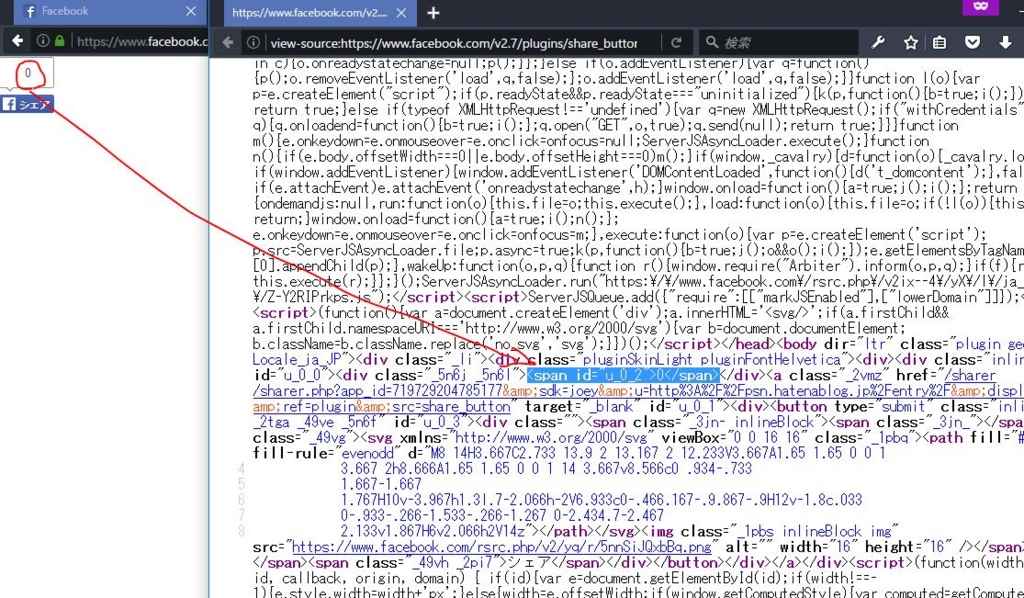
Task: Show page info for view-source window
Action: click(253, 42)
